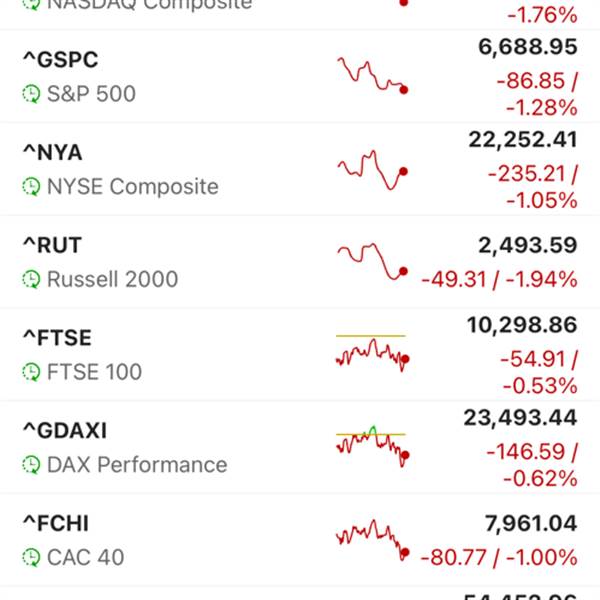Open the ^GDAXI ticker symbol
Screen dimensions: 600x600
coord(64,431)
